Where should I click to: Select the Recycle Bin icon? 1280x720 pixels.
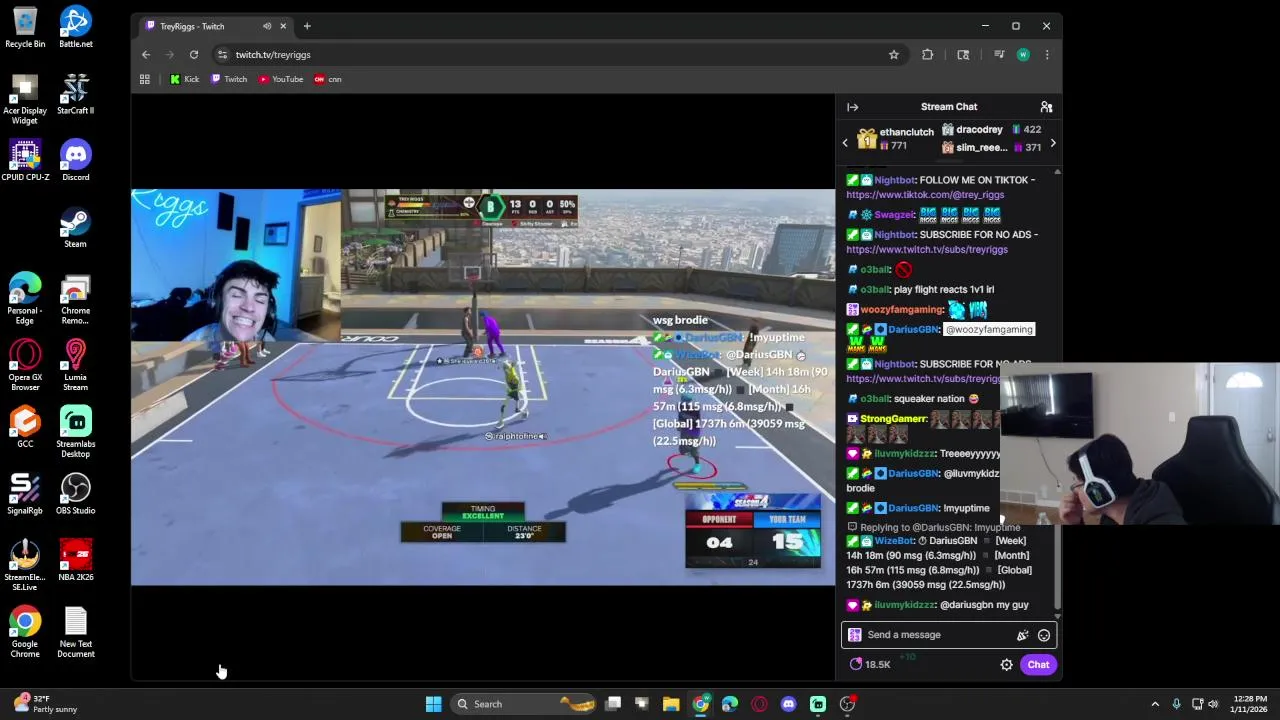[x=25, y=27]
